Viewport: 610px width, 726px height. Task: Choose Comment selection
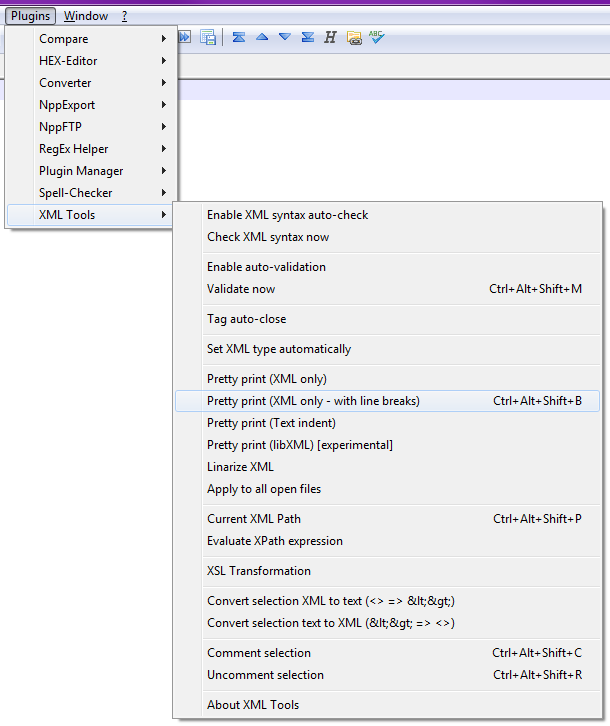pos(387,653)
